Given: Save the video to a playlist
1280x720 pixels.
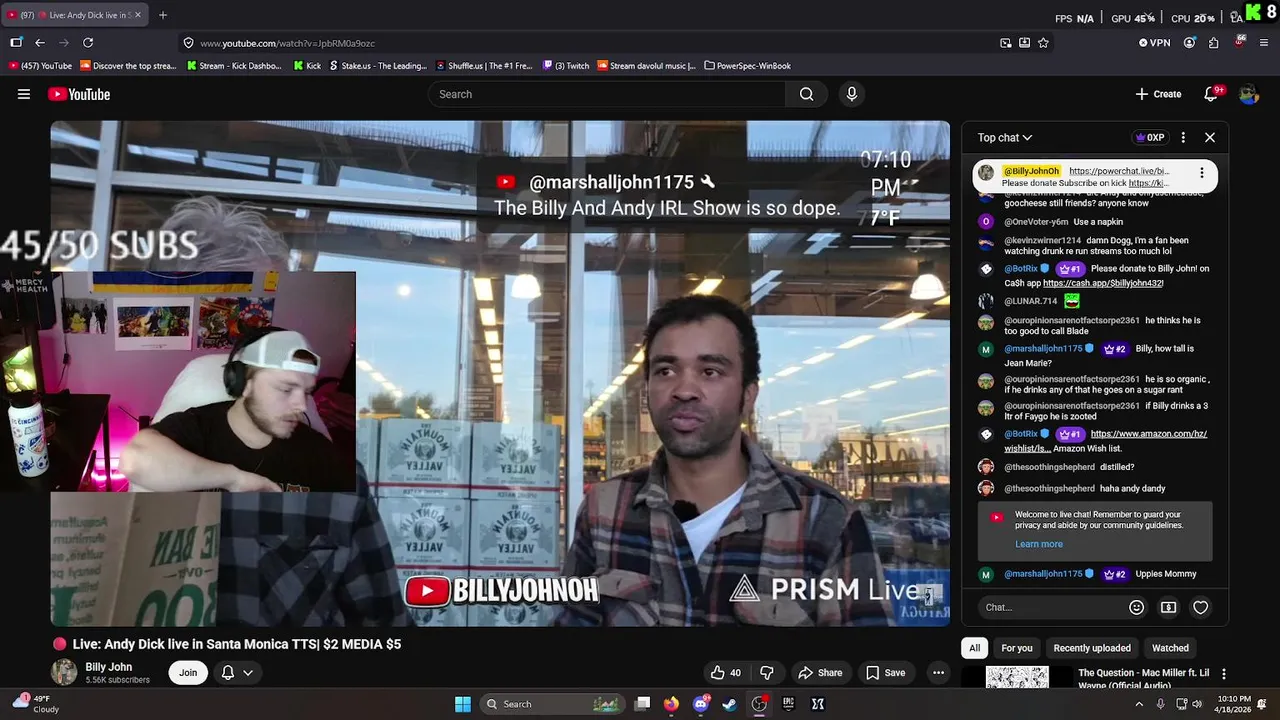Looking at the screenshot, I should pos(885,673).
